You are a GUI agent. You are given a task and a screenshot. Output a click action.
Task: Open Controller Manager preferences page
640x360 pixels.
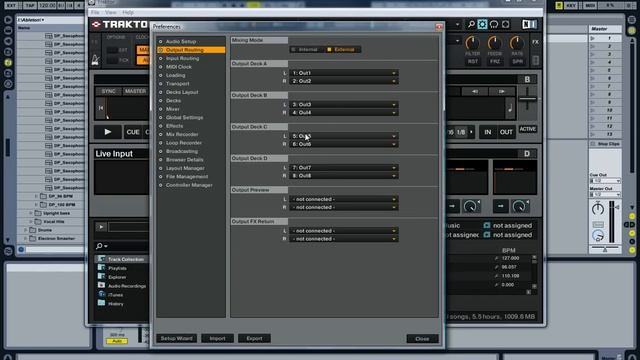[x=189, y=185]
